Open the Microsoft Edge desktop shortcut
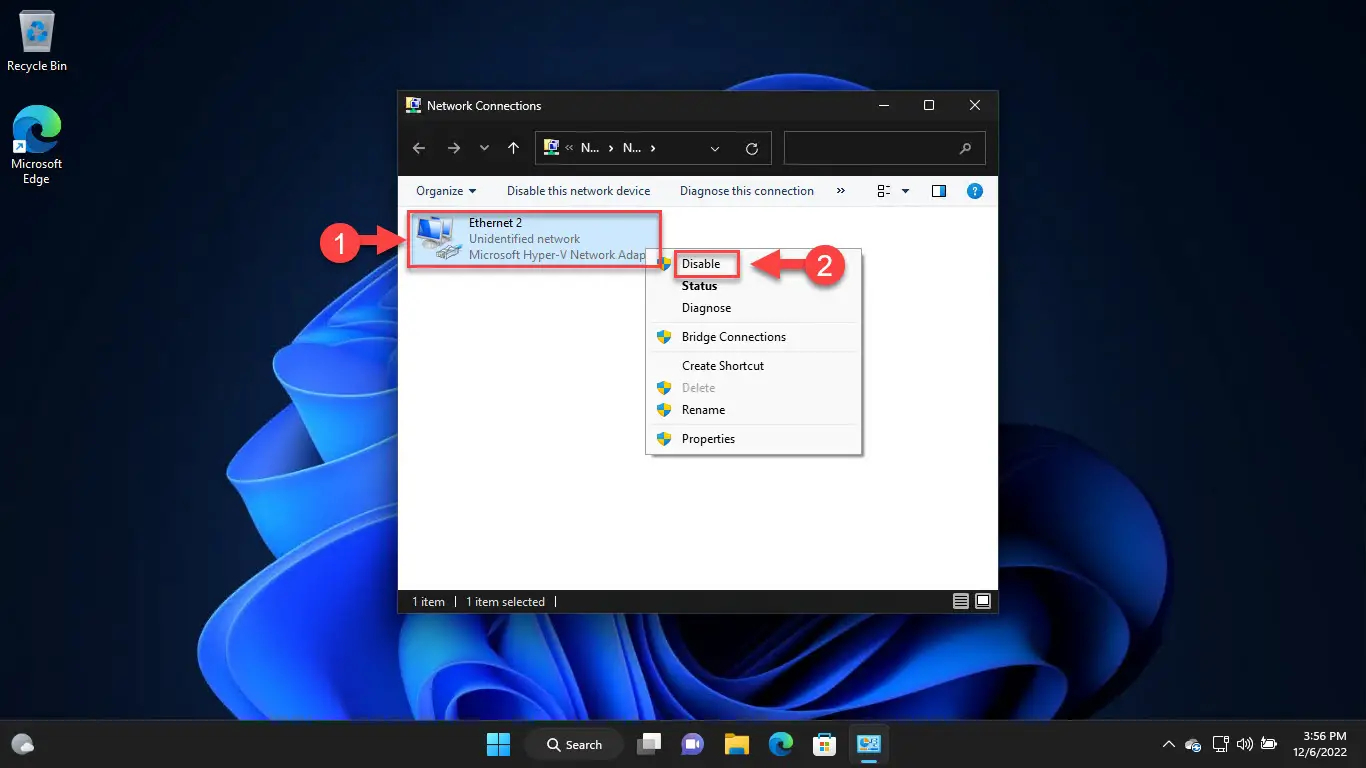1366x768 pixels. click(36, 146)
